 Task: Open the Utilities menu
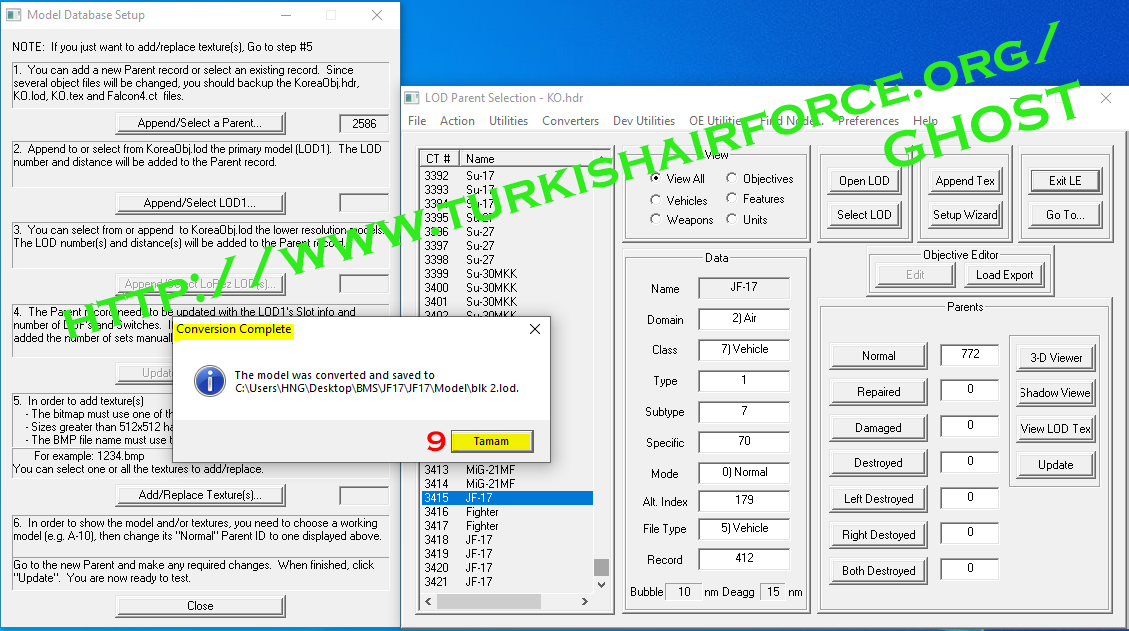508,121
